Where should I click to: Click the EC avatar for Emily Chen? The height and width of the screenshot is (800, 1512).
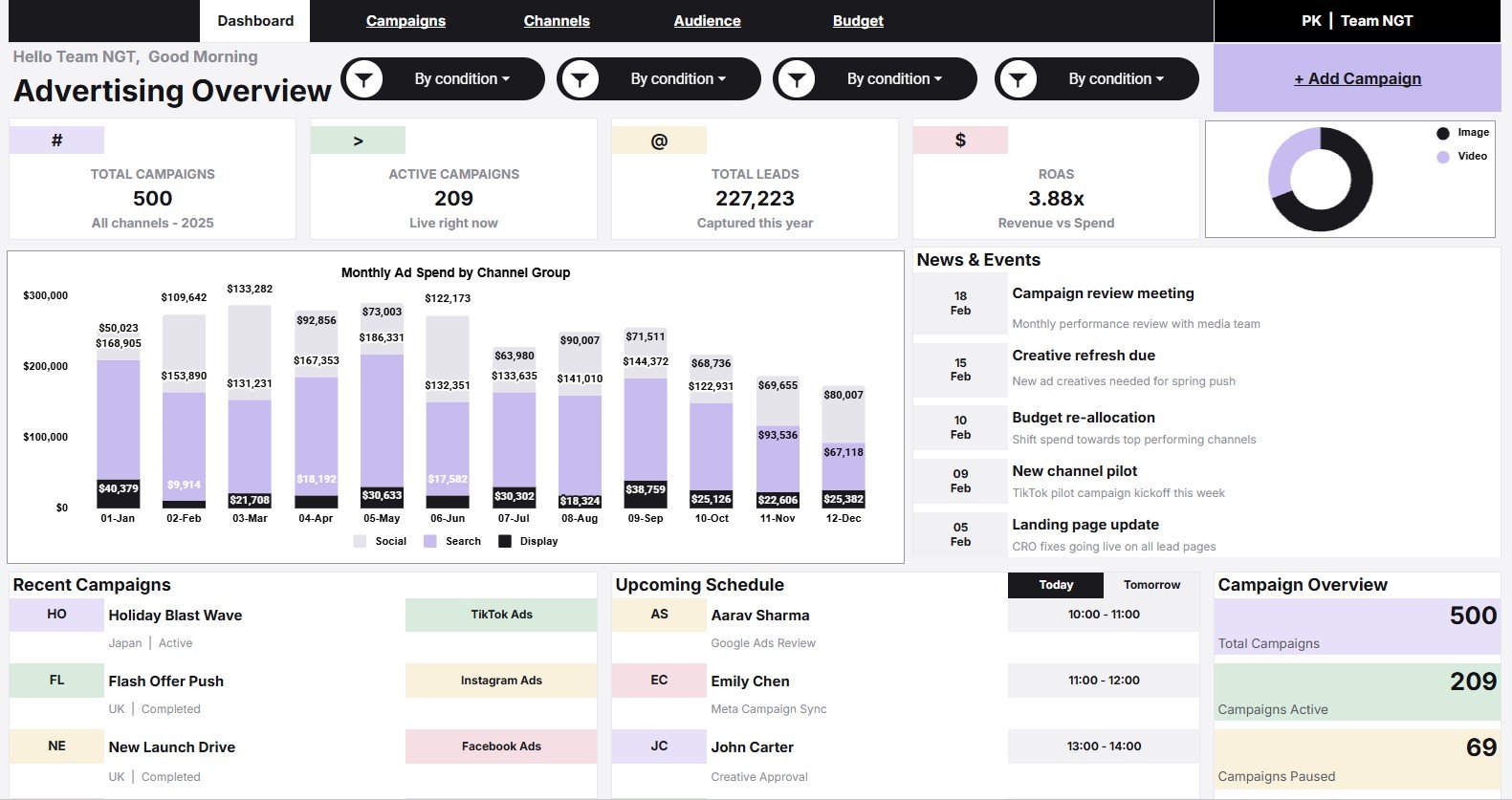pyautogui.click(x=659, y=681)
